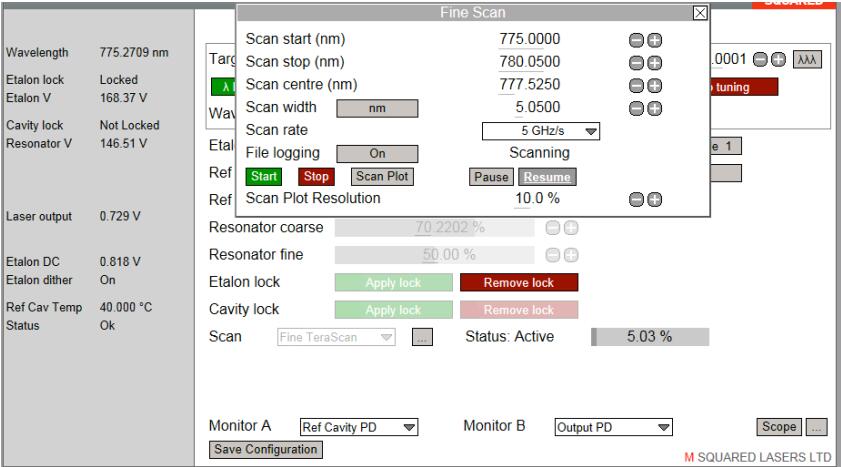Toggle Scan width nm unit button
841x467 pixels.
click(376, 108)
